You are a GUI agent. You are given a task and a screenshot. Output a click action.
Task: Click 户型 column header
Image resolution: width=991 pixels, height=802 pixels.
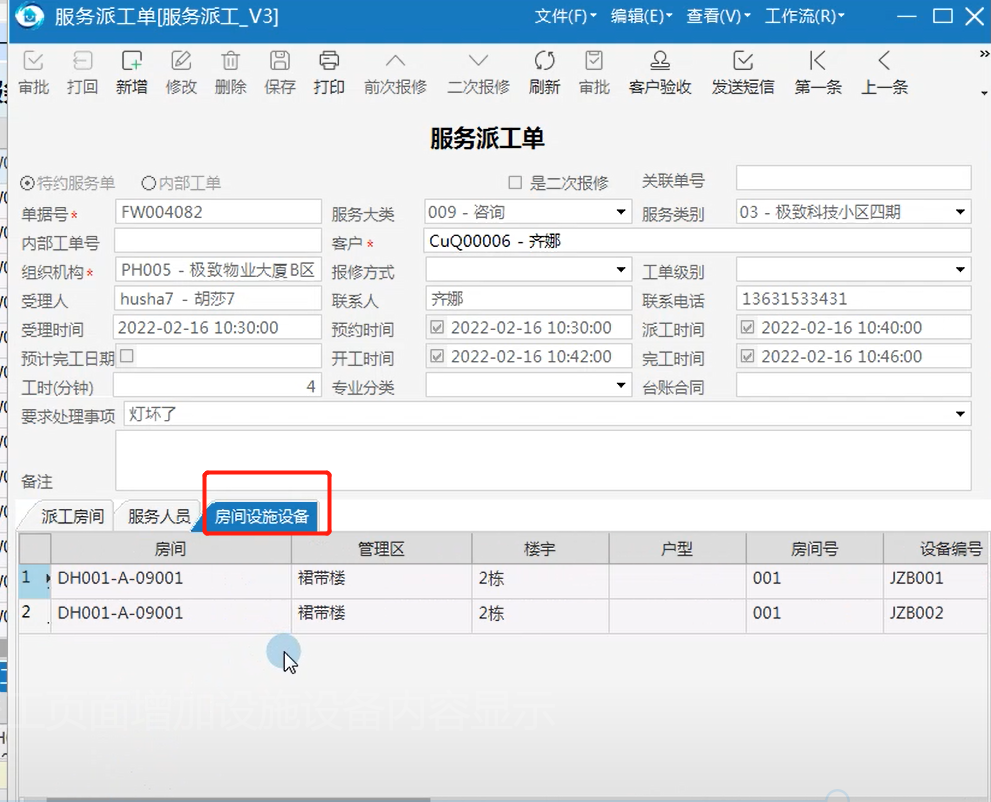pos(677,549)
